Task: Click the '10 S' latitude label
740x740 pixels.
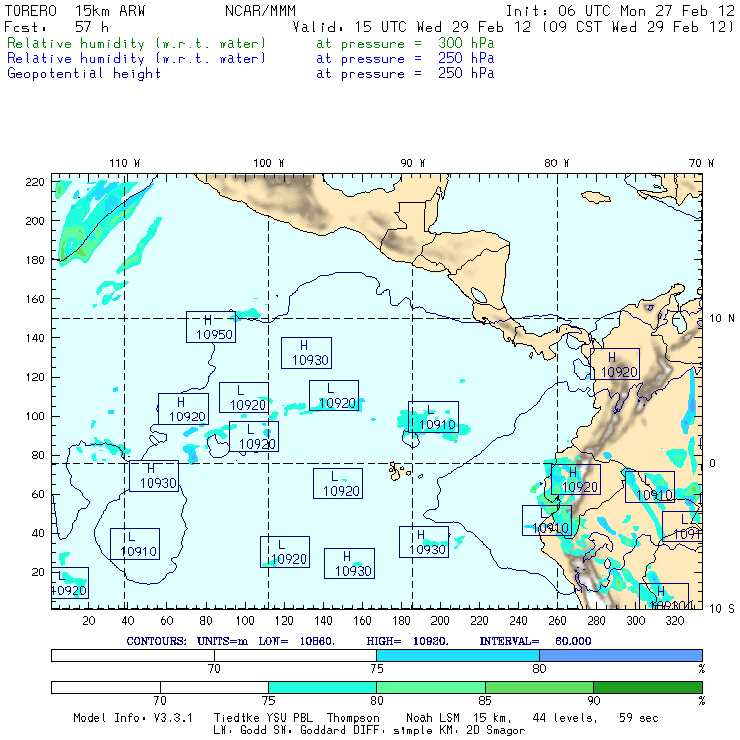Action: point(722,609)
